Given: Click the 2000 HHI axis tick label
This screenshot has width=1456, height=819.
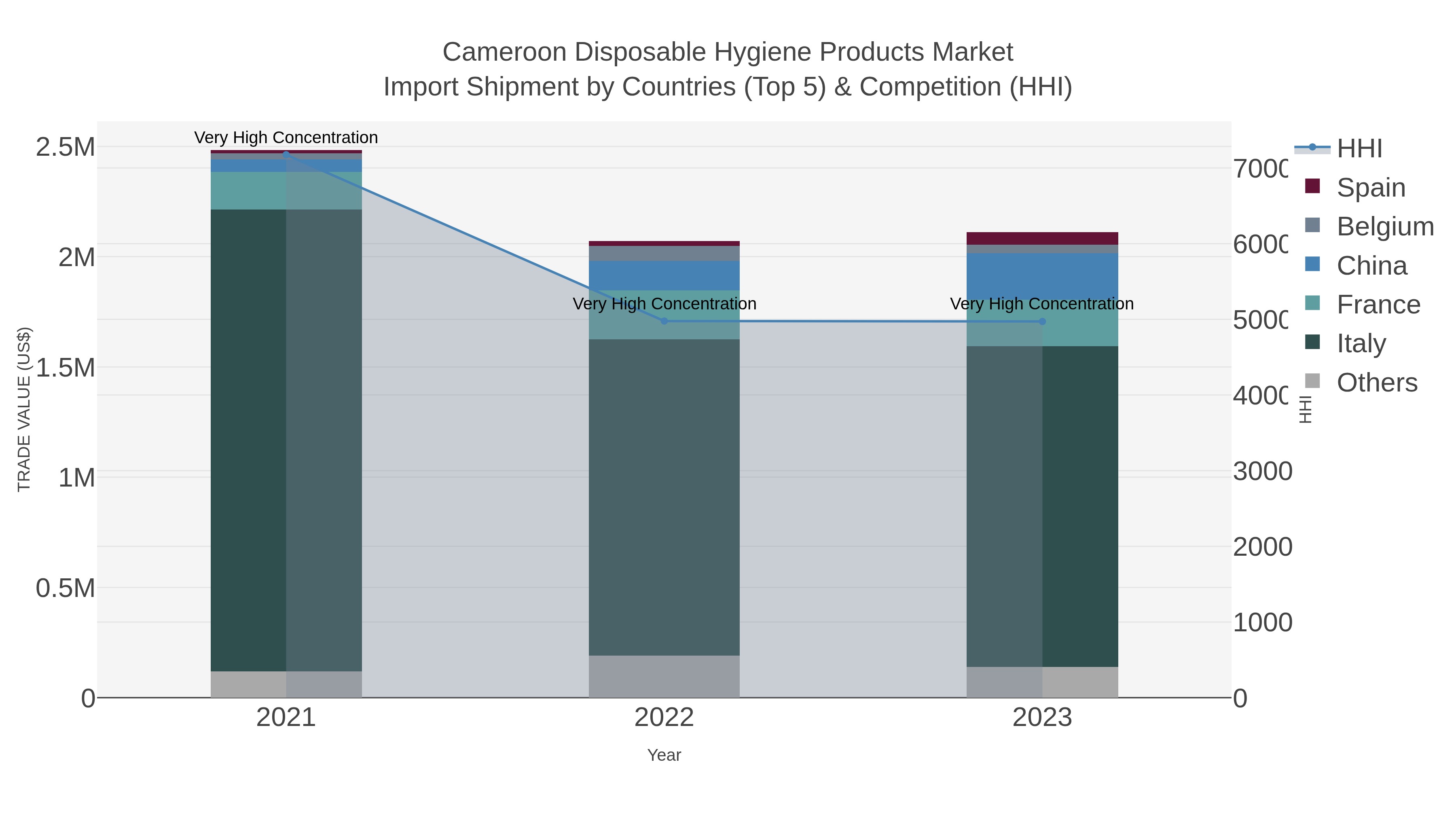Looking at the screenshot, I should point(1263,546).
